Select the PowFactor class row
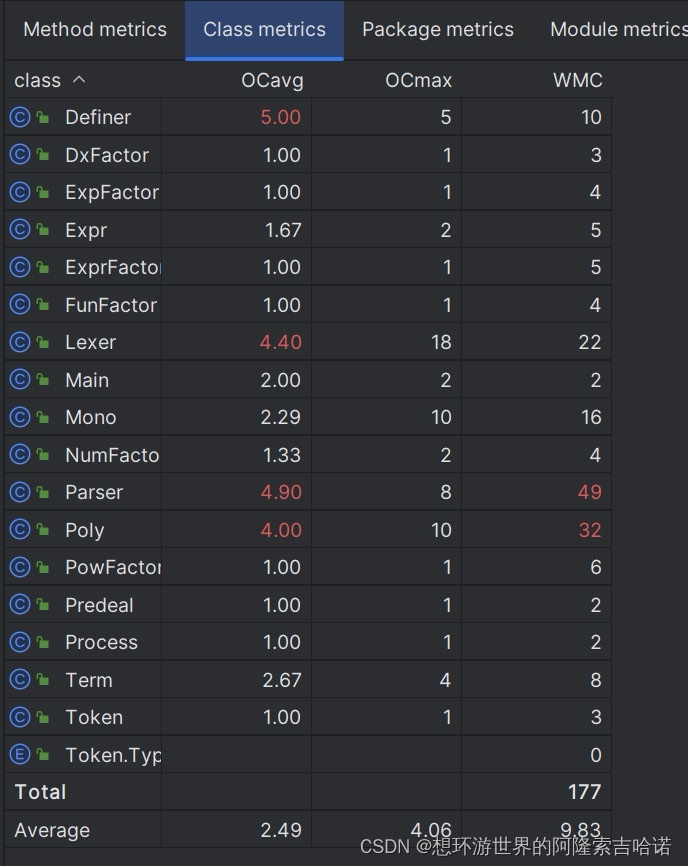 click(308, 567)
